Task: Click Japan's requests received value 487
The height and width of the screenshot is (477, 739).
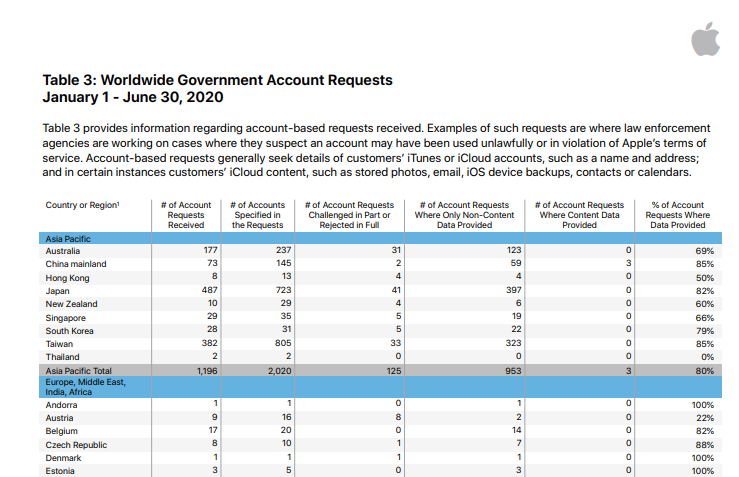Action: [x=210, y=290]
